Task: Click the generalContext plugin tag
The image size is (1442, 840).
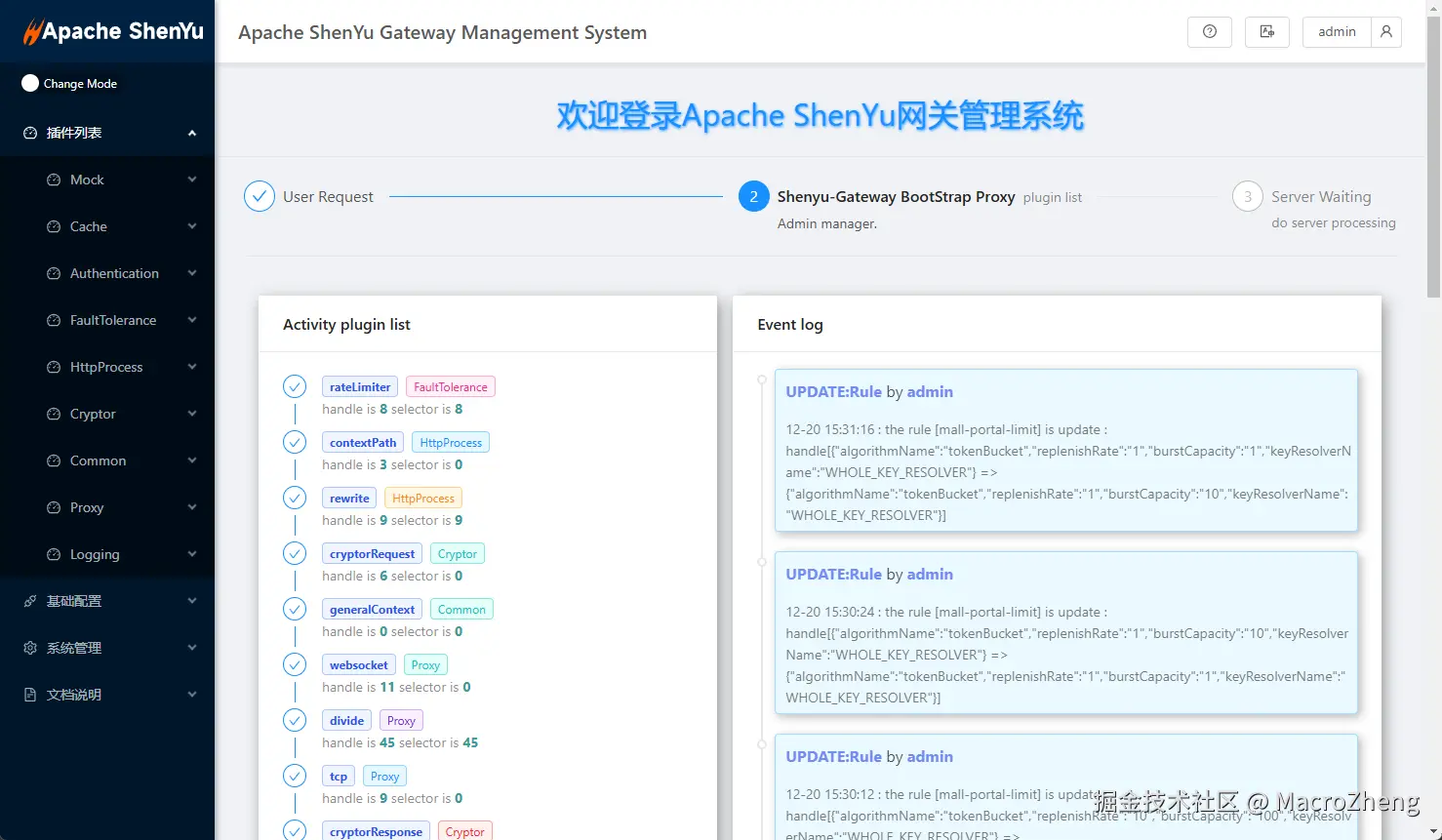Action: tap(372, 609)
